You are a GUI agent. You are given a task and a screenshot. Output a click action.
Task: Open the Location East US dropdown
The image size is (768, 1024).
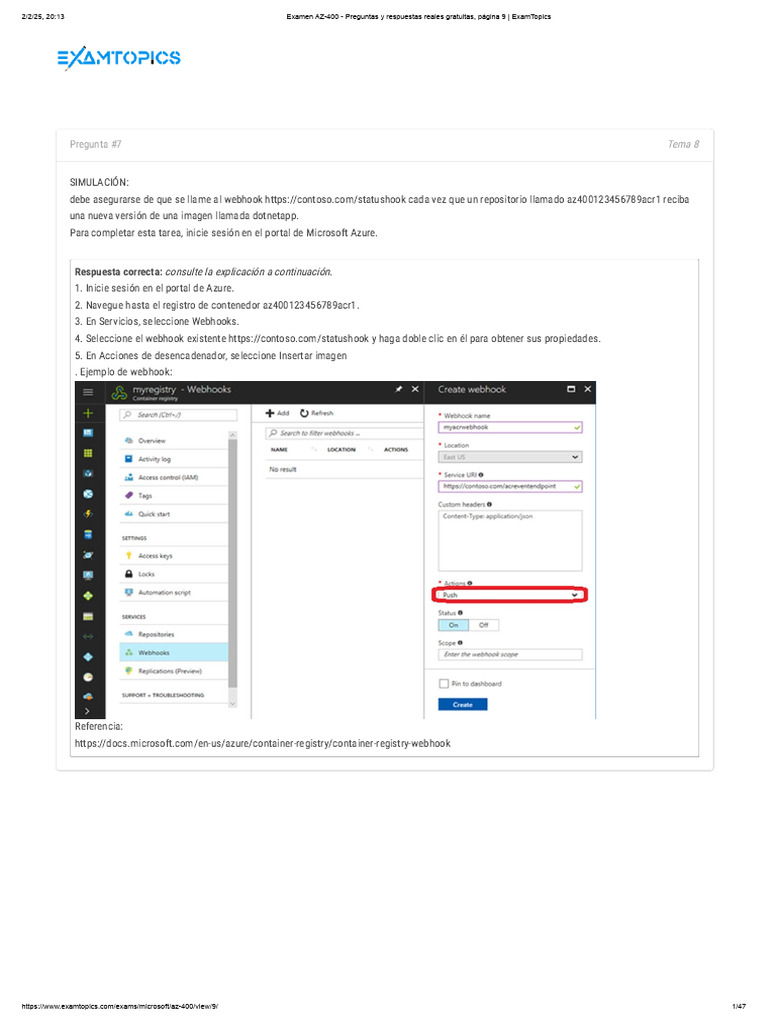click(510, 457)
